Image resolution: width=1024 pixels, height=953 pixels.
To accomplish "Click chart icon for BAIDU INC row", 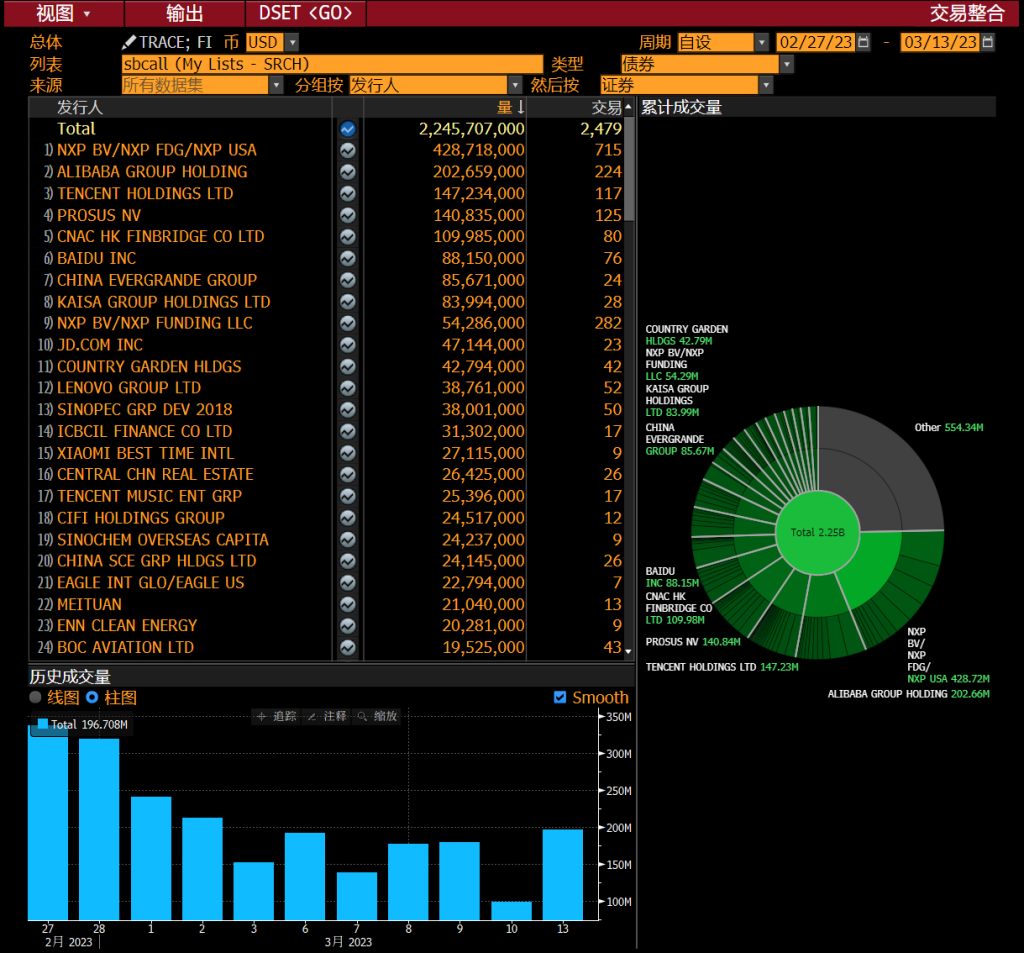I will click(x=347, y=259).
